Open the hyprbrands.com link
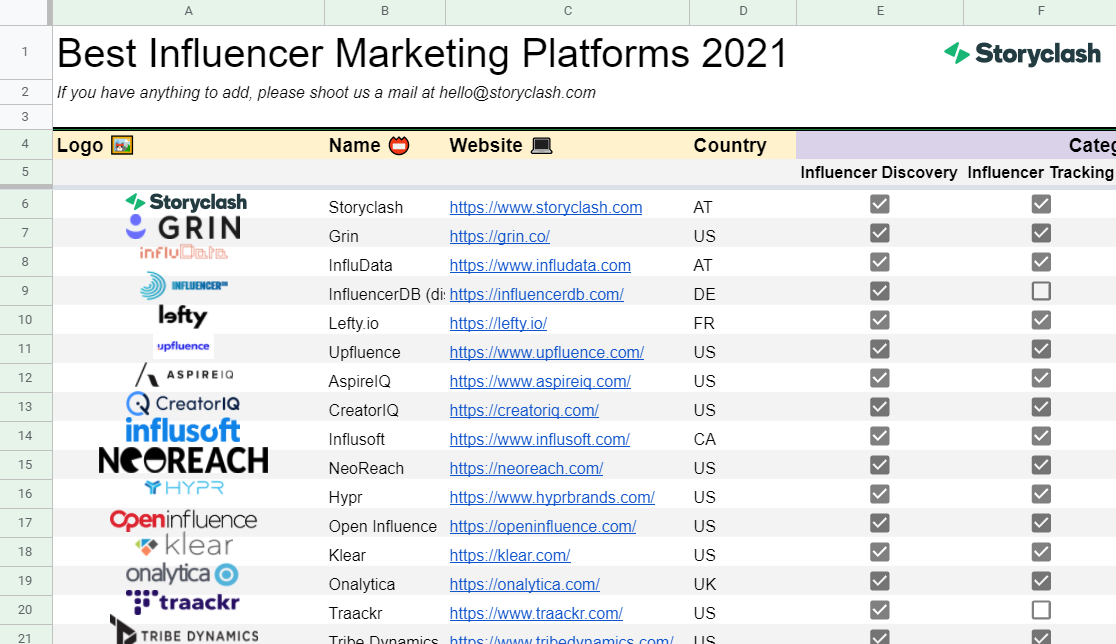The width and height of the screenshot is (1116, 644). (x=552, y=497)
